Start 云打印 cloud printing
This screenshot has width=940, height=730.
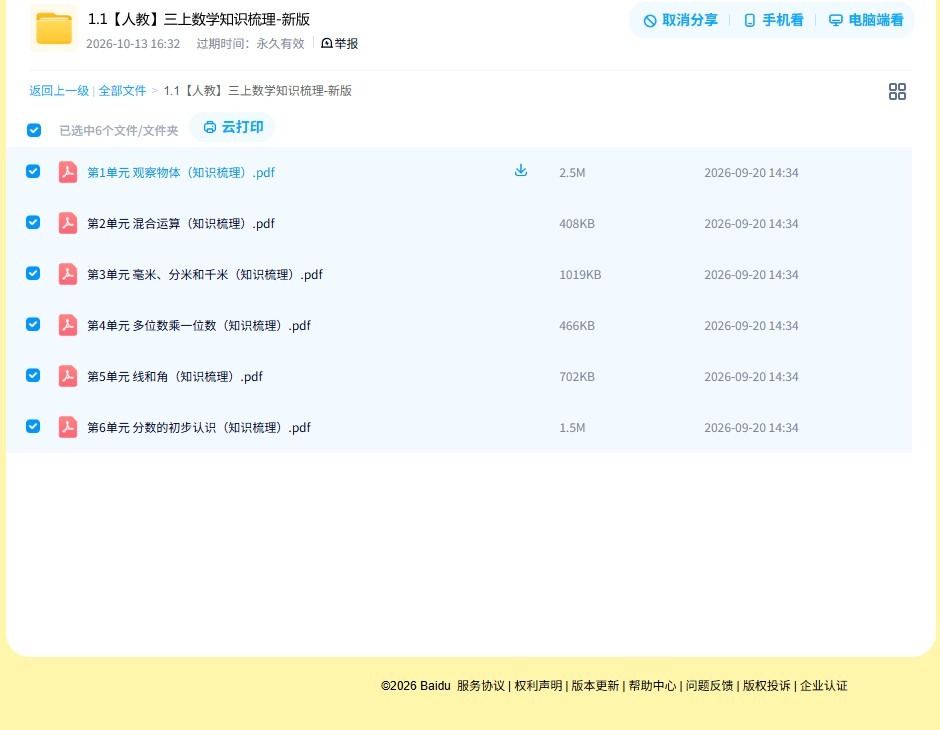233,127
